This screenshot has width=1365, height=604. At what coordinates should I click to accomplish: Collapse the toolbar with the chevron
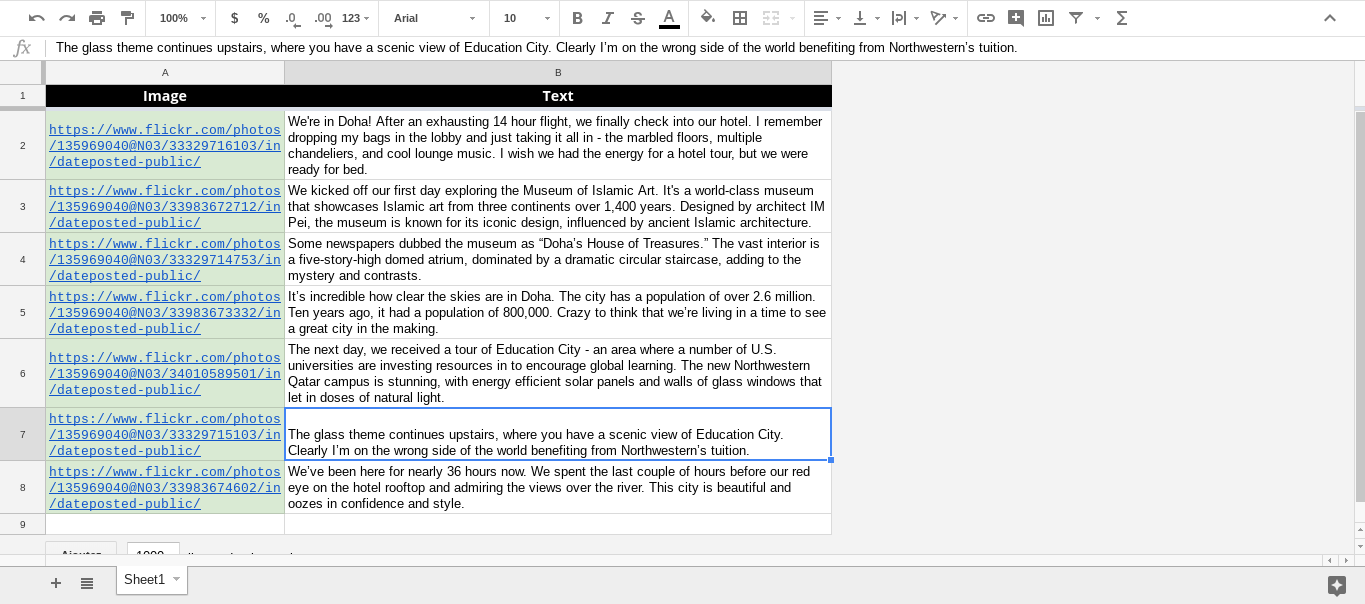point(1330,18)
